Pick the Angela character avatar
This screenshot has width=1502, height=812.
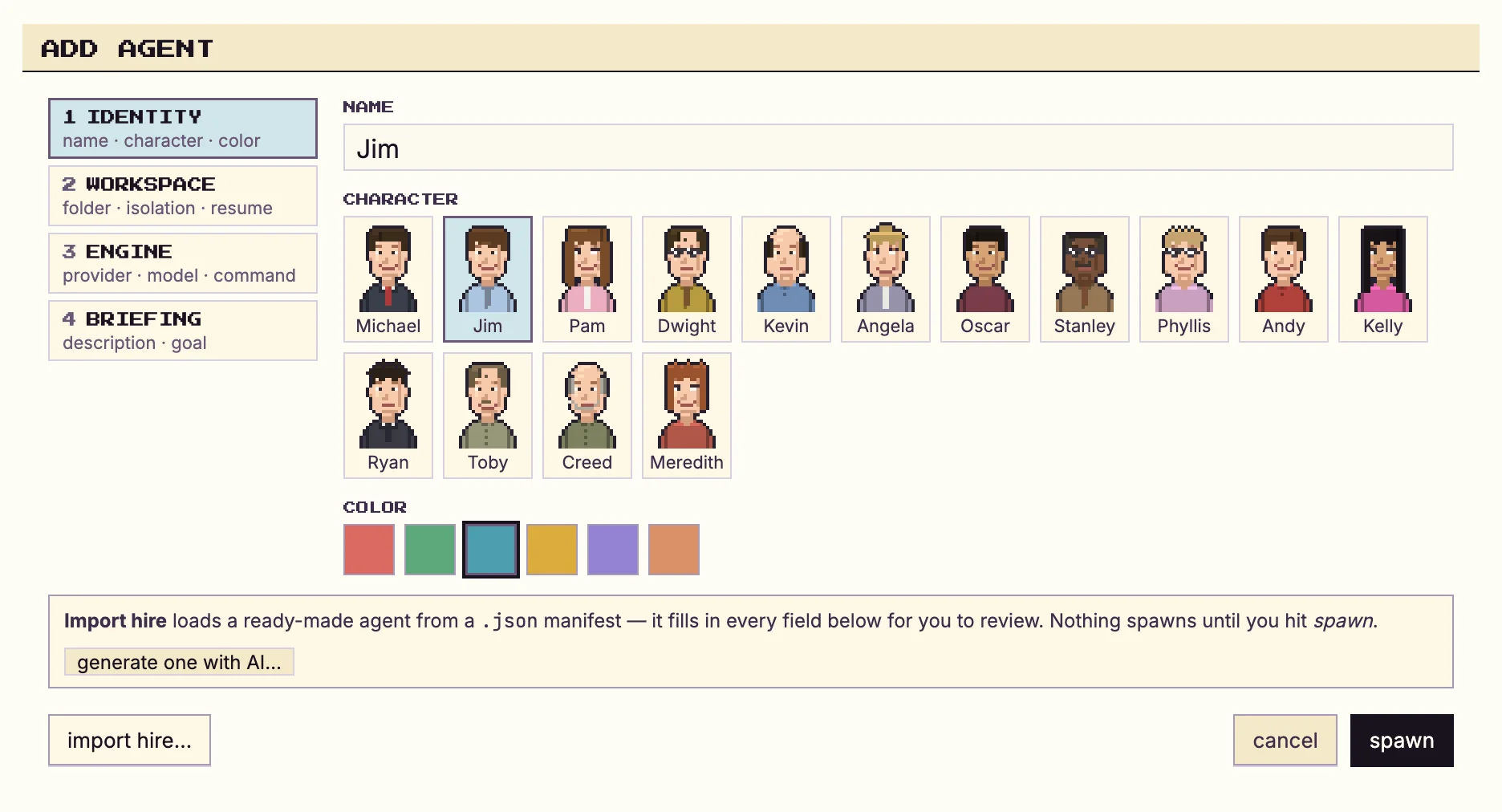click(886, 279)
